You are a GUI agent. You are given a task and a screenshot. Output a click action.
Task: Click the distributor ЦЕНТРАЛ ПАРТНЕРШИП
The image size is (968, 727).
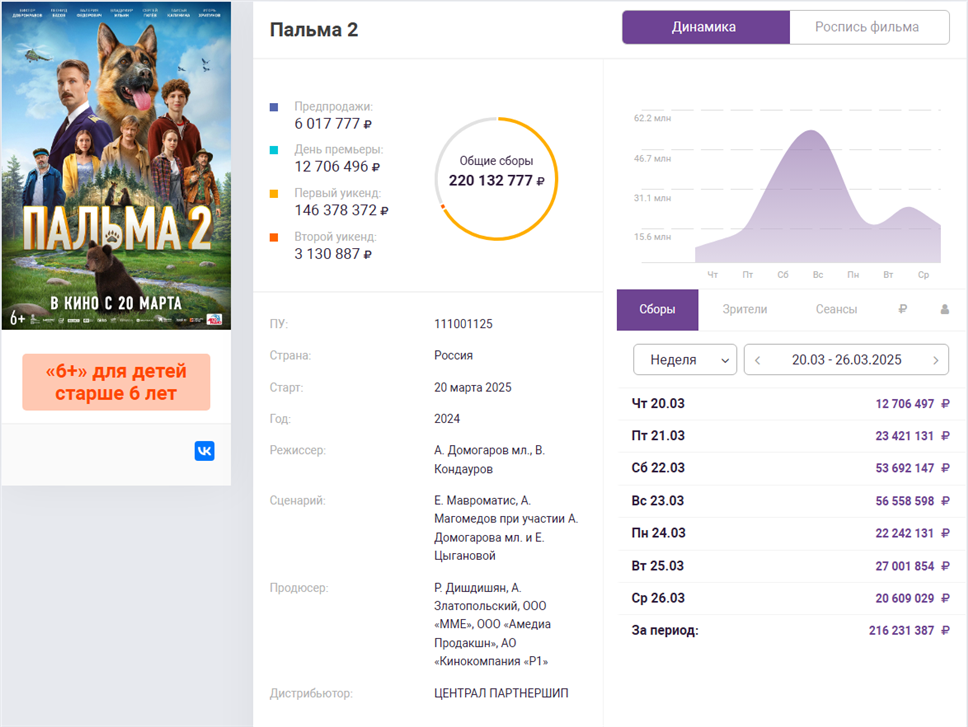coord(501,693)
